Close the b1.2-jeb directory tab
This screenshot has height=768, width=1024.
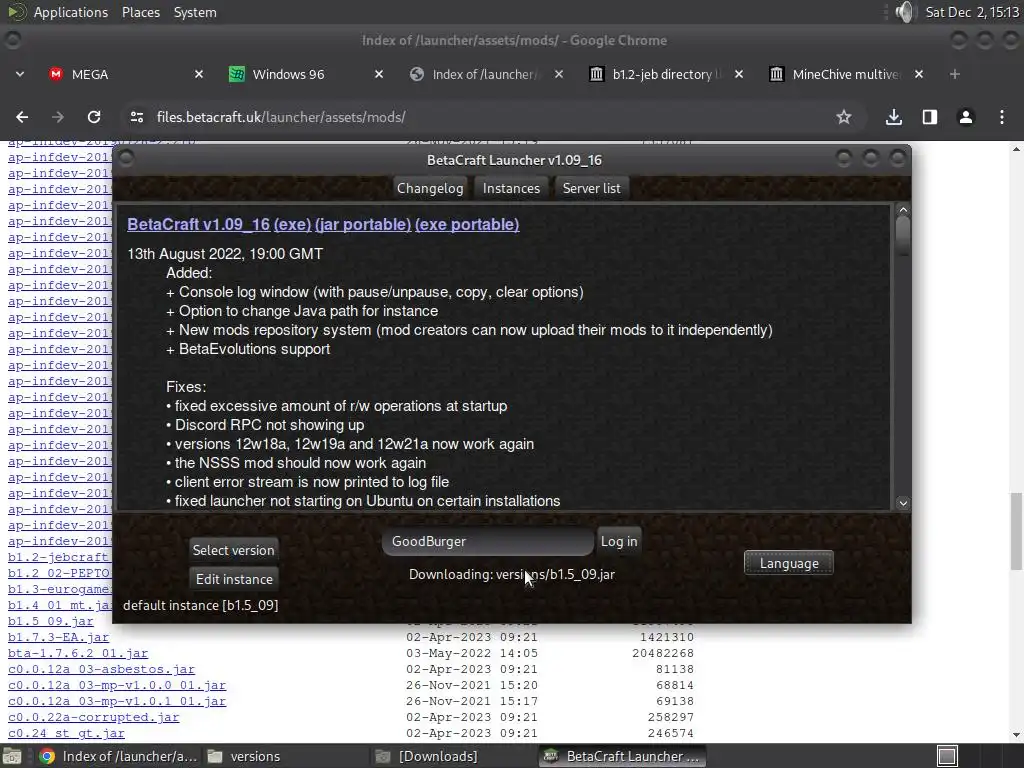coord(739,74)
